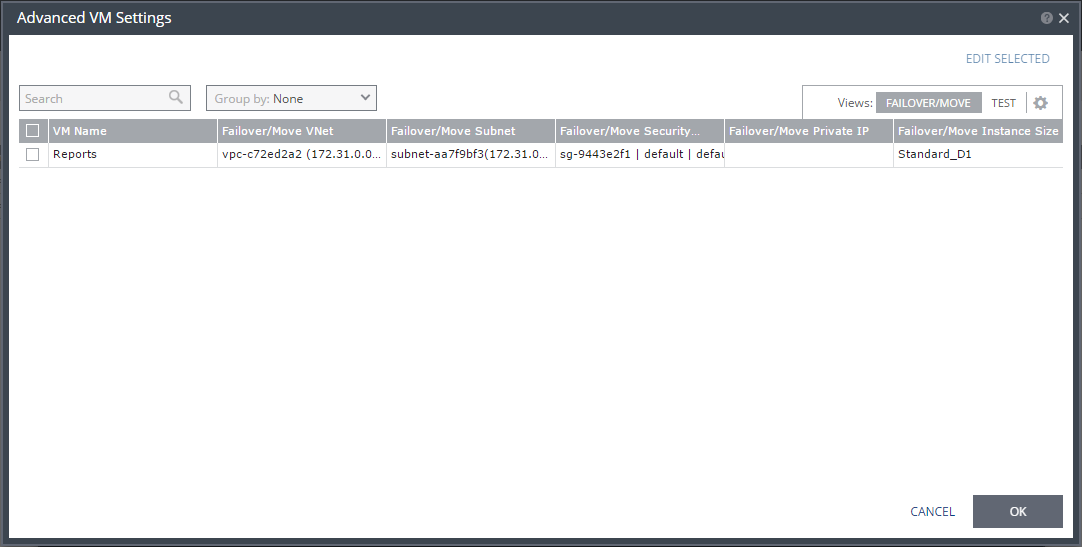
Task: Tick the Reports row checkbox
Action: (x=32, y=155)
